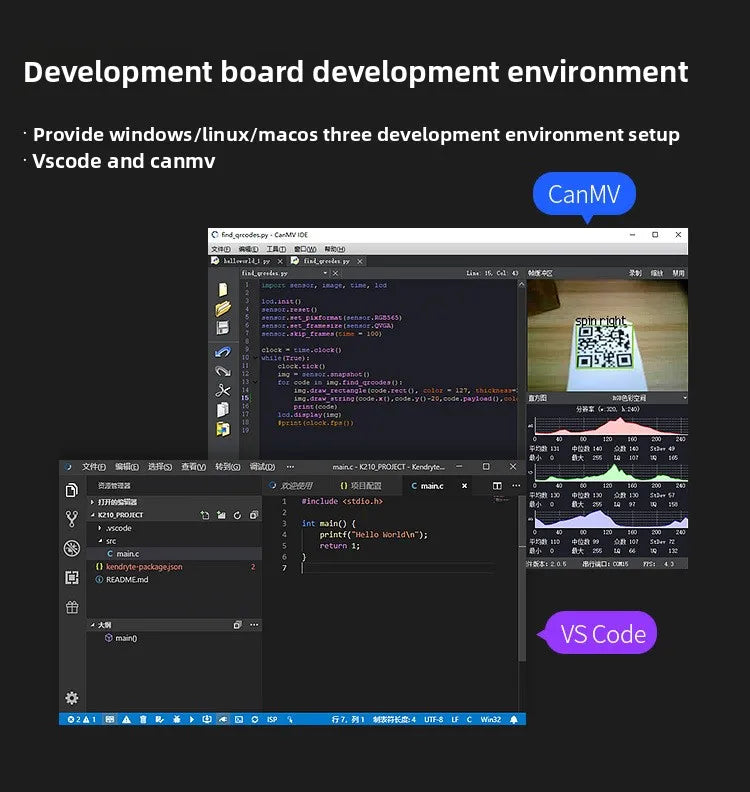Select main() in the outline panel
The width and height of the screenshot is (750, 792).
tap(174, 638)
